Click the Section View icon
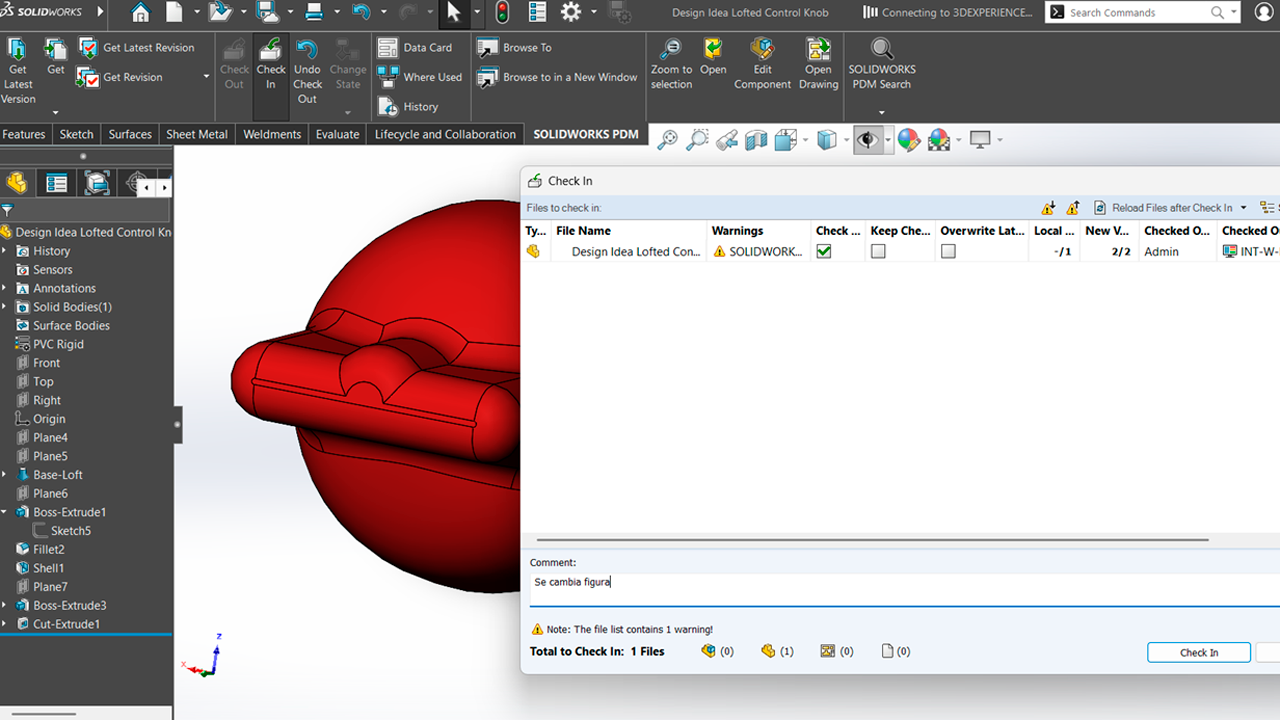Screen dimensions: 1280x720 click(756, 140)
